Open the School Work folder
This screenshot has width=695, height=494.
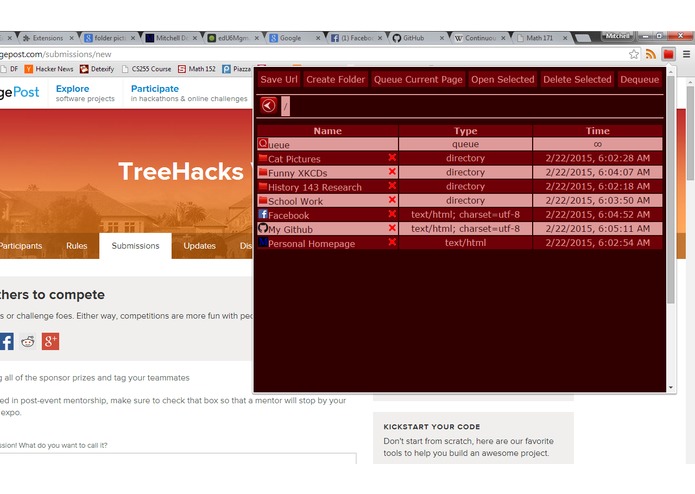click(295, 201)
